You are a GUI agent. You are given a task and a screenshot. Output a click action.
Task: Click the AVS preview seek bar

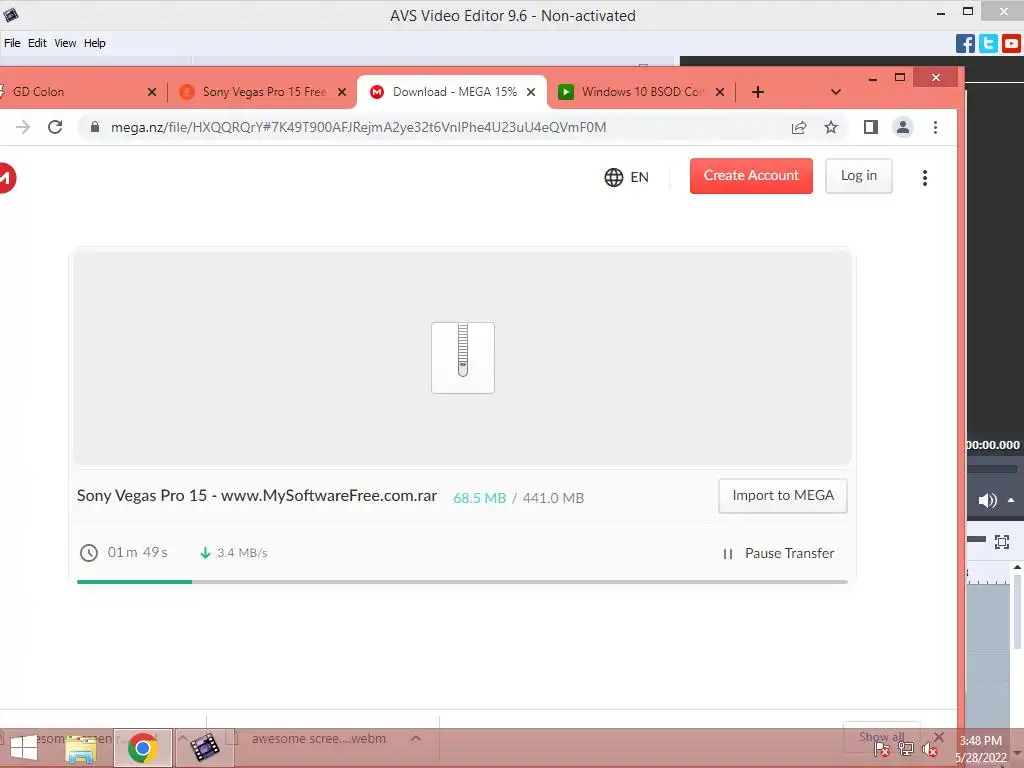tap(991, 469)
